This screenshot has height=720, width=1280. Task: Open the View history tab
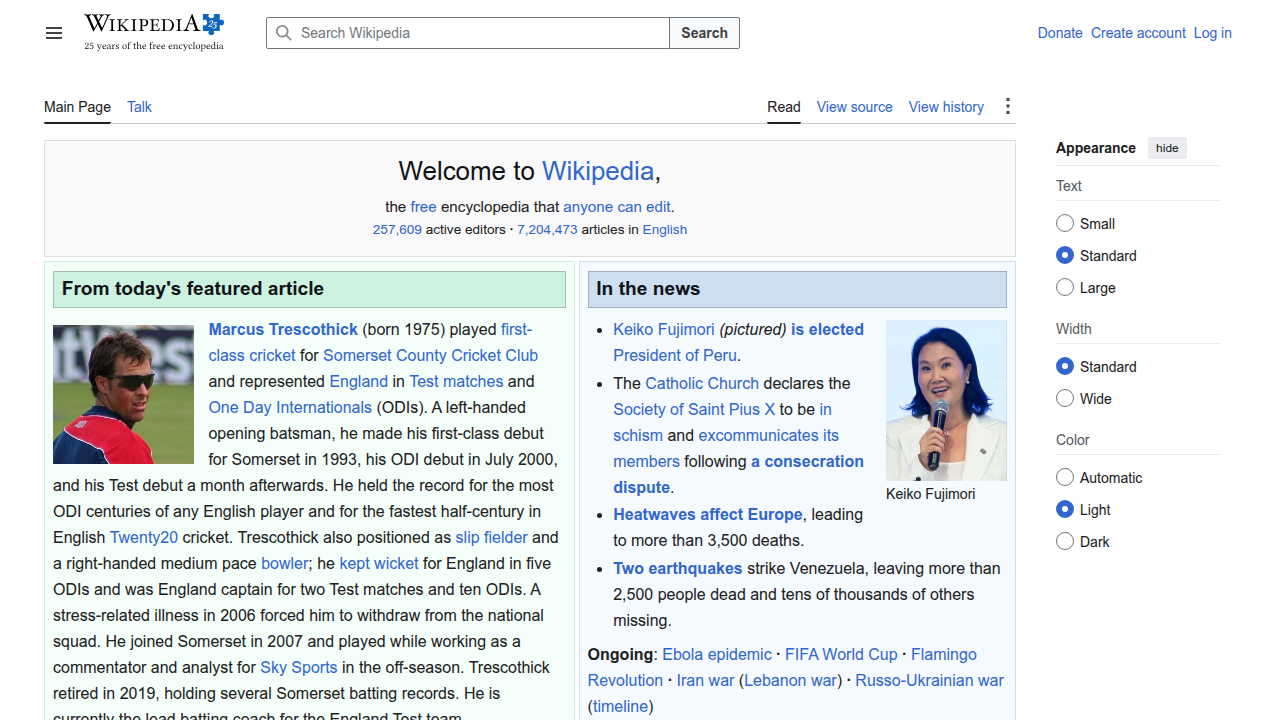tap(946, 107)
